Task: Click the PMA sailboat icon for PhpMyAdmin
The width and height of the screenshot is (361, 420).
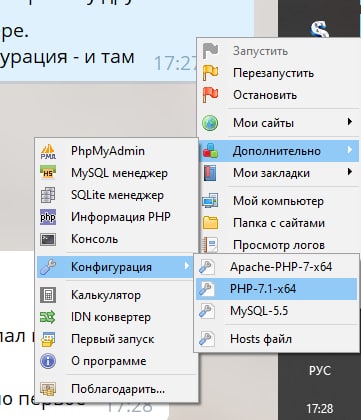Action: coord(48,151)
